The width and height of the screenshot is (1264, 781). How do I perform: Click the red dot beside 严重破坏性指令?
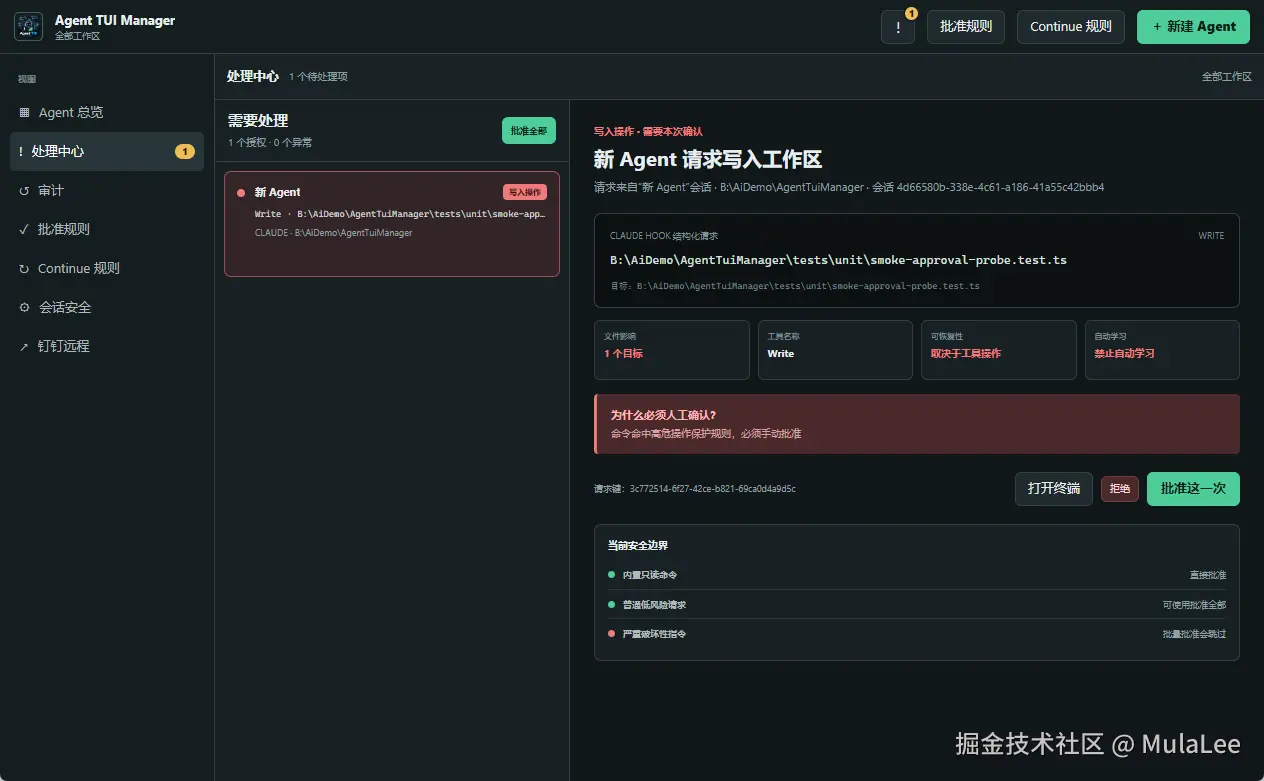click(x=611, y=633)
